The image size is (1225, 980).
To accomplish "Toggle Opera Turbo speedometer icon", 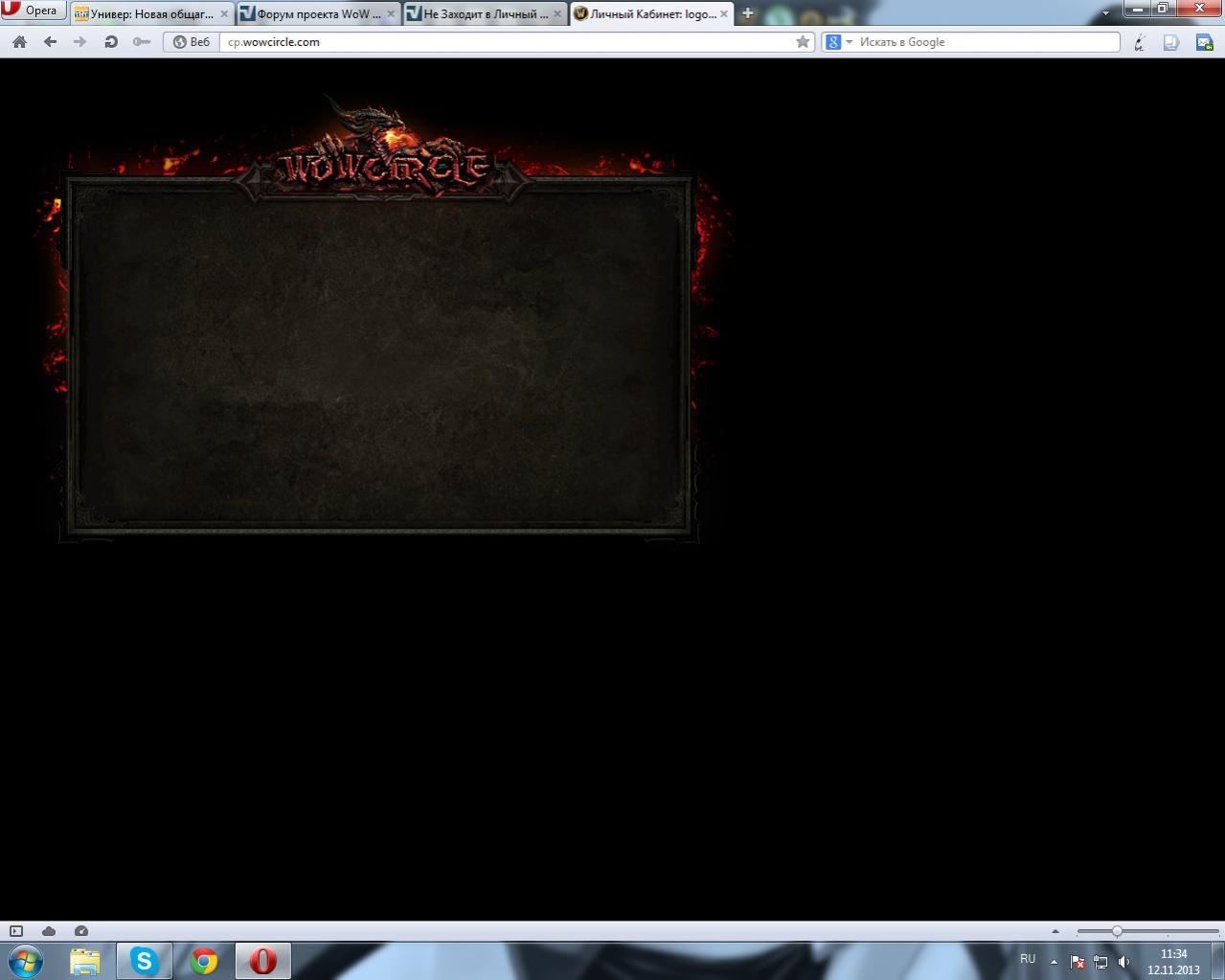I will click(x=81, y=931).
